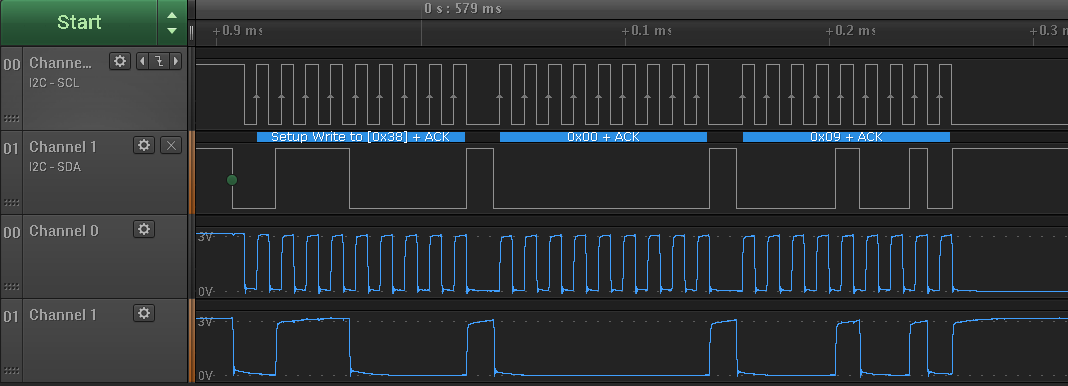Viewport: 1068px width, 386px height.
Task: Click the green Start capture button
Action: pyautogui.click(x=79, y=22)
